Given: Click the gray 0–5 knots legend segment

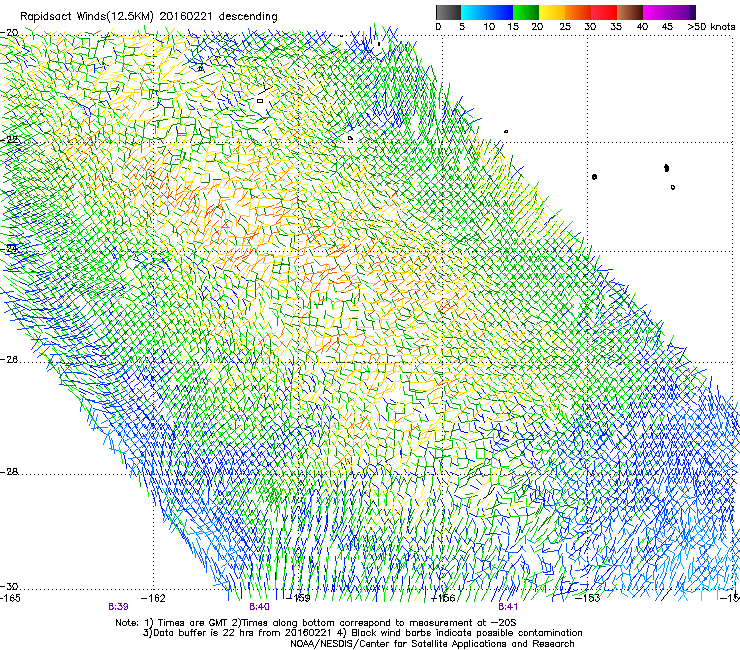Looking at the screenshot, I should point(448,12).
